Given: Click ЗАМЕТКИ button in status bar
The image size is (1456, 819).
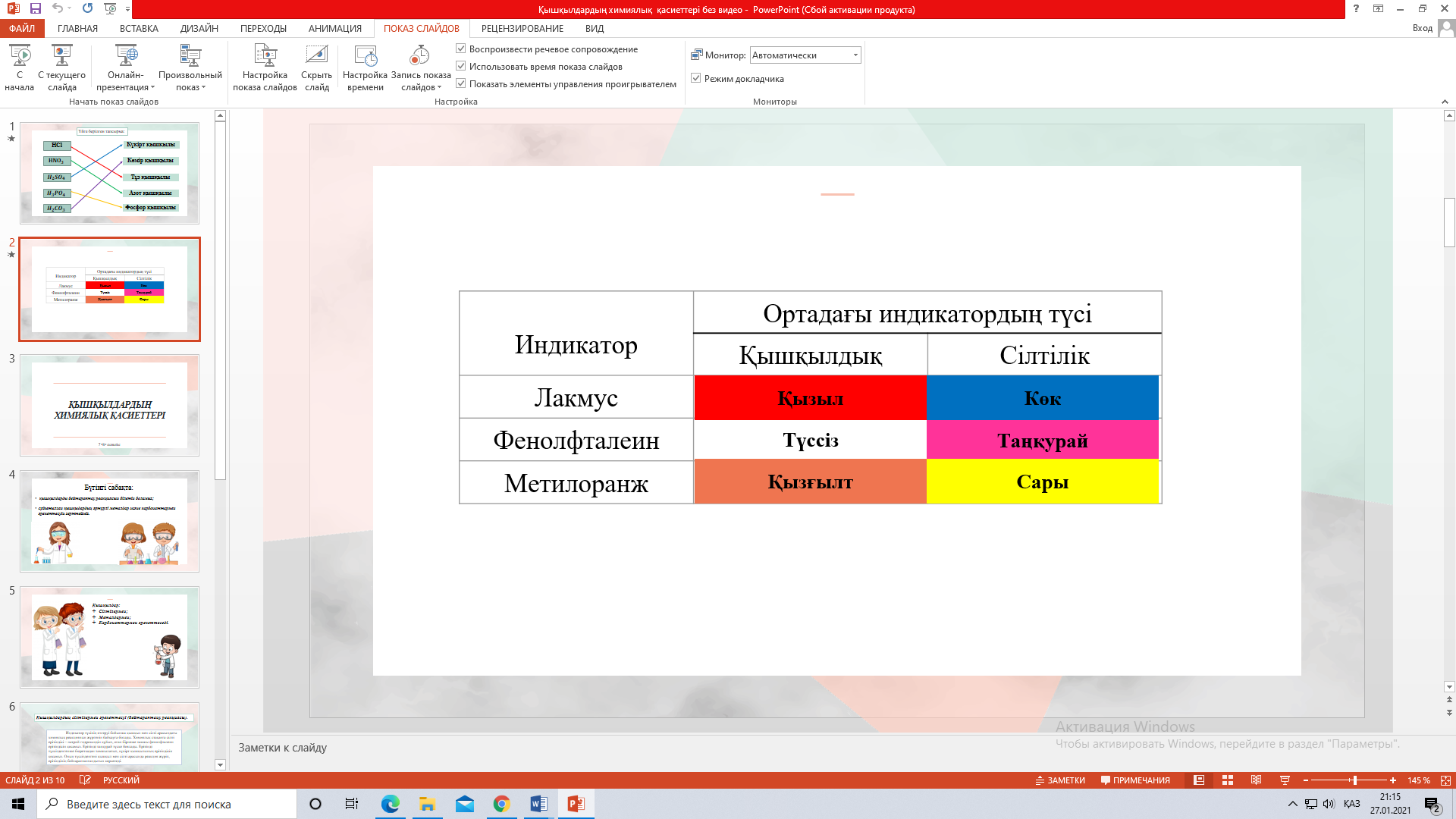Looking at the screenshot, I should click(x=1059, y=780).
